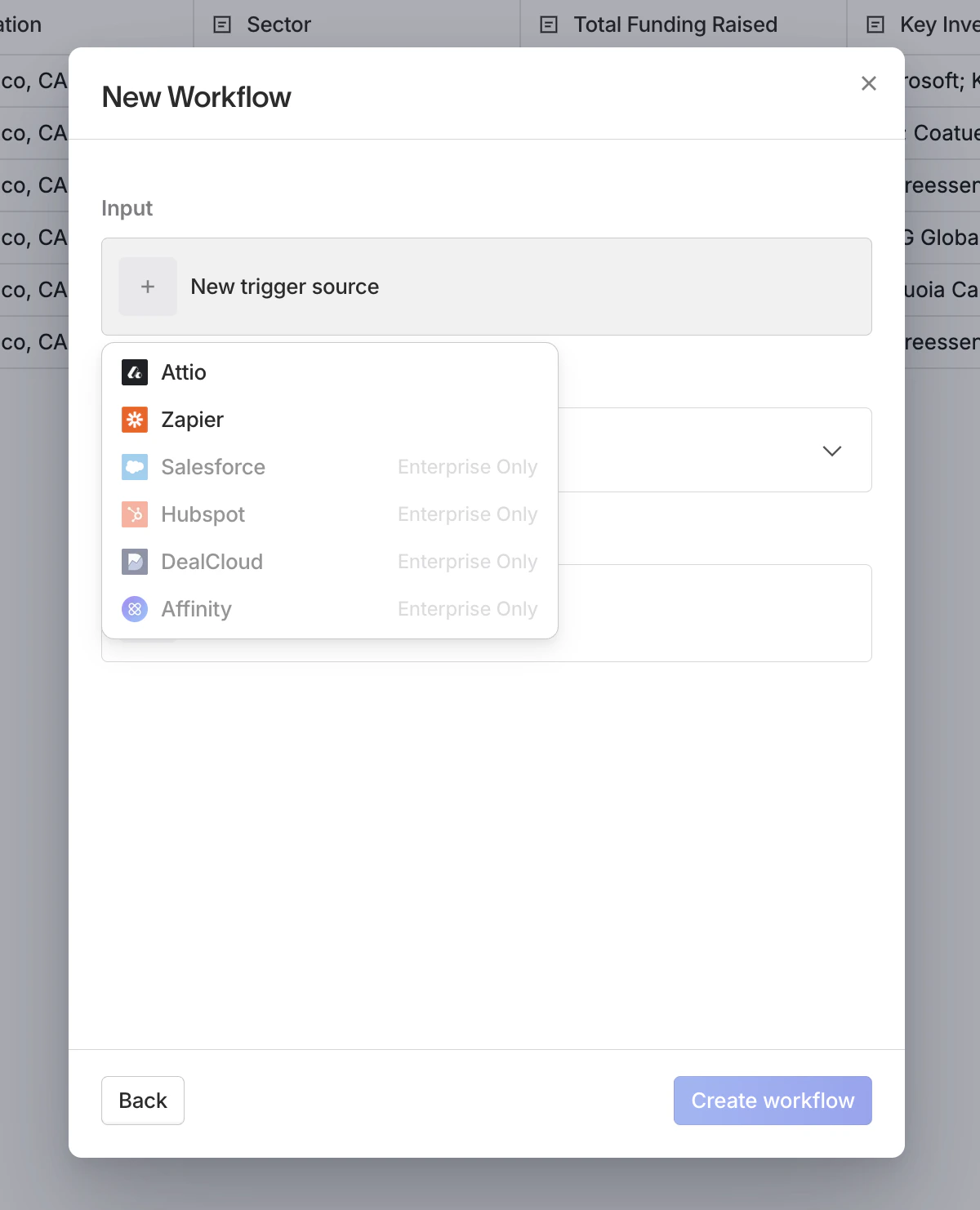
Task: Click Enterprise Only label next to DealCloud
Action: pyautogui.click(x=467, y=562)
